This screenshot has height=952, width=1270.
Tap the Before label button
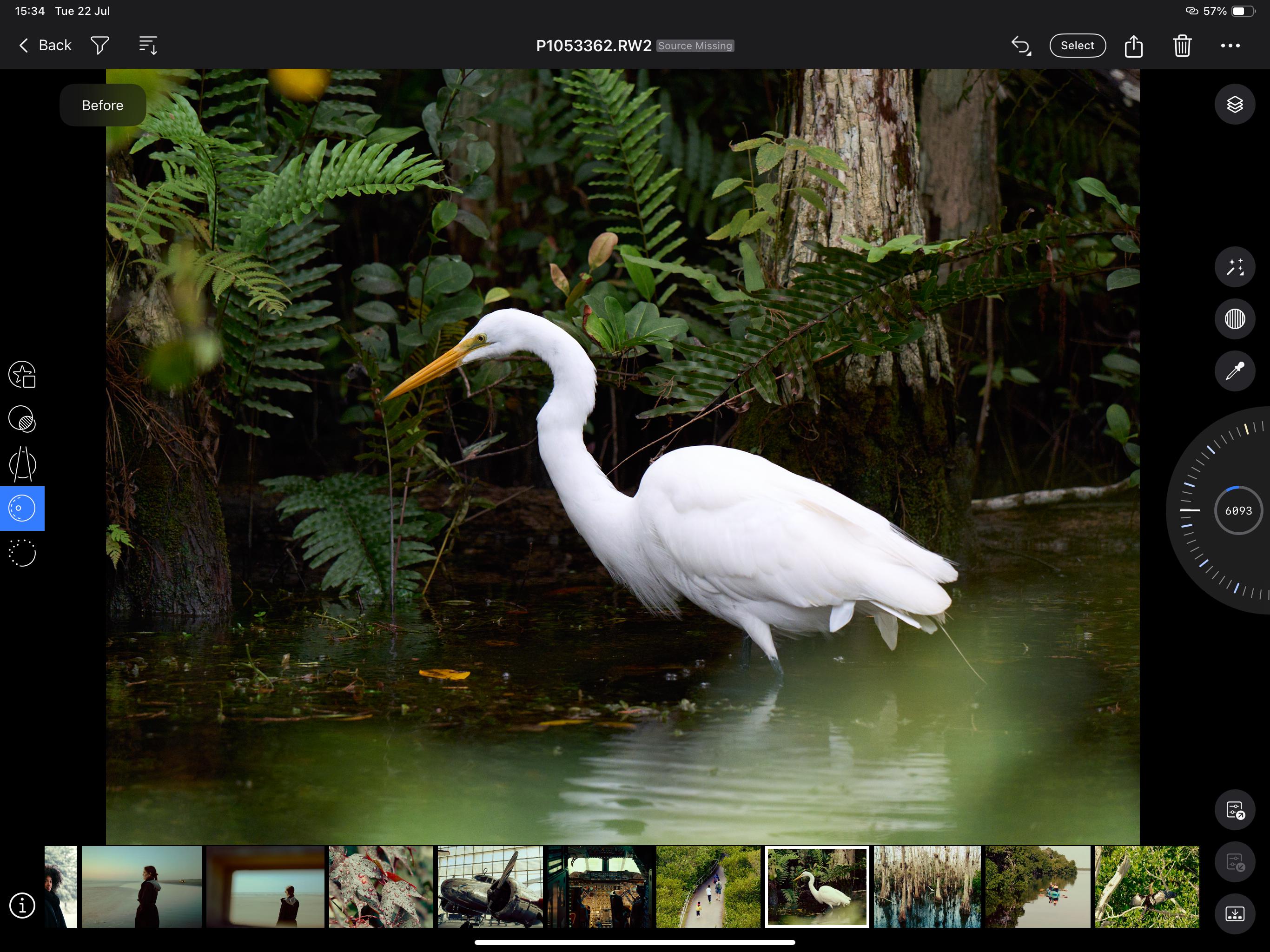pyautogui.click(x=103, y=105)
